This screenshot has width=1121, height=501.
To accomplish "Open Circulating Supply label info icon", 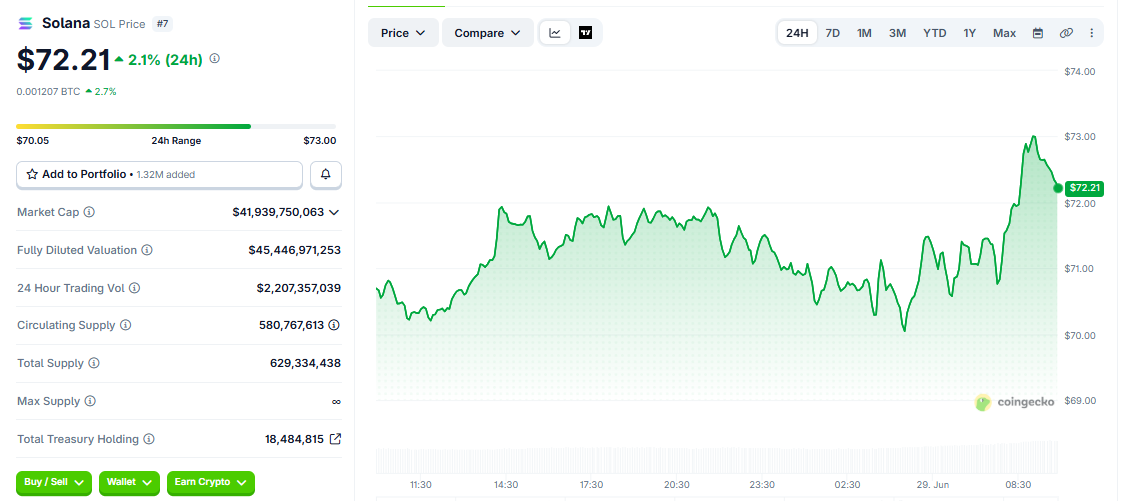I will 125,325.
